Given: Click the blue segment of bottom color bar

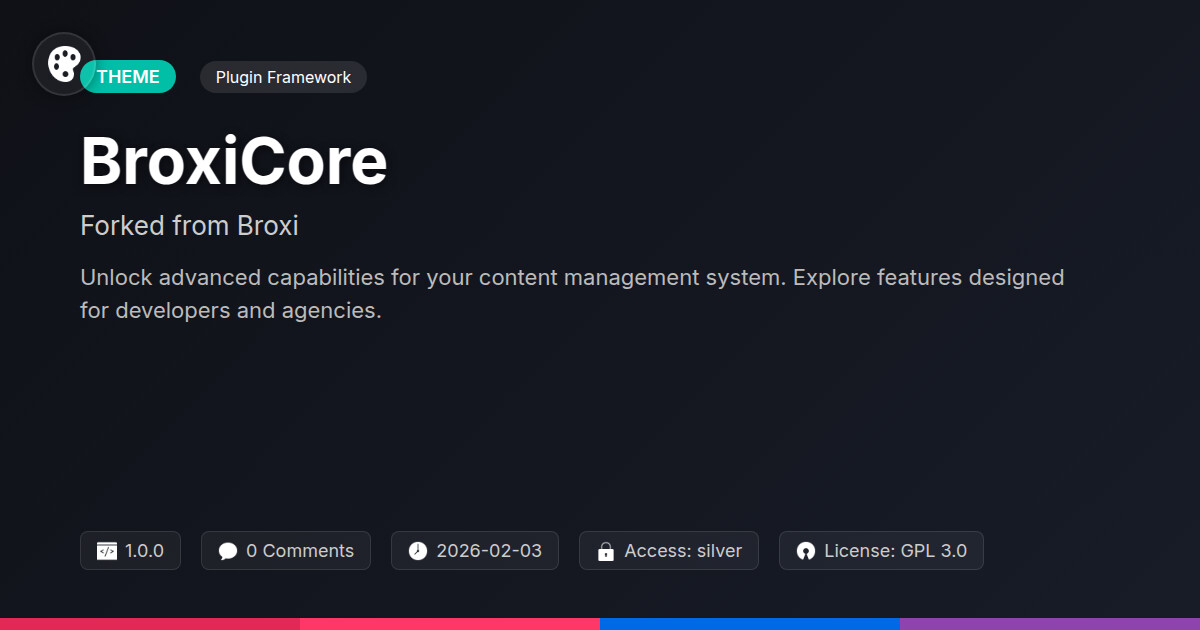Looking at the screenshot, I should click(750, 623).
